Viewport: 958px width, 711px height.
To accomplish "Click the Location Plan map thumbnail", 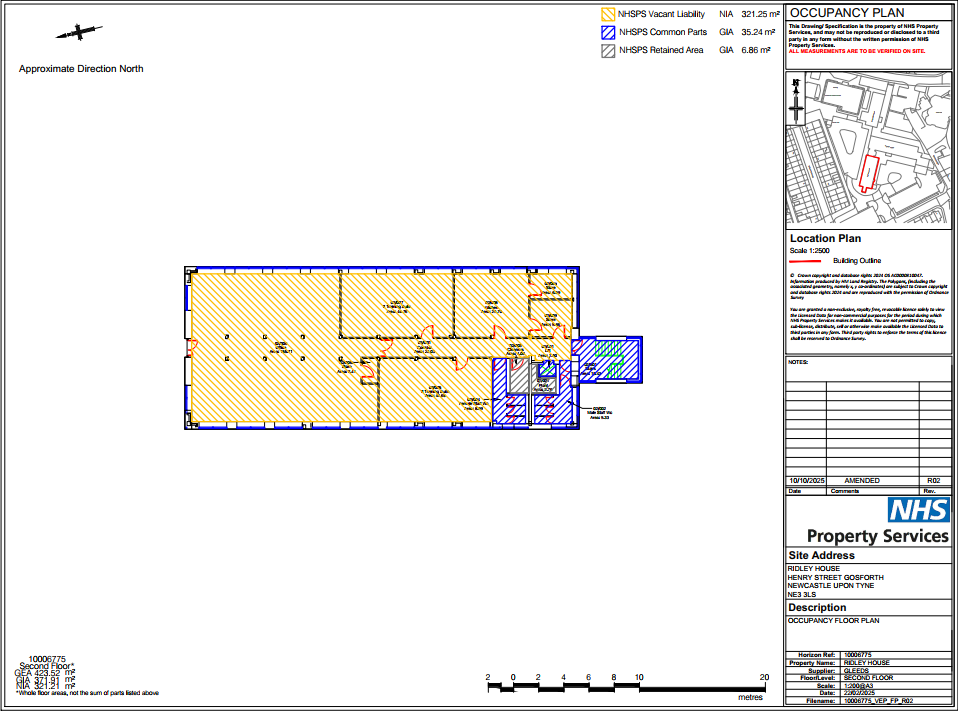I will 868,145.
